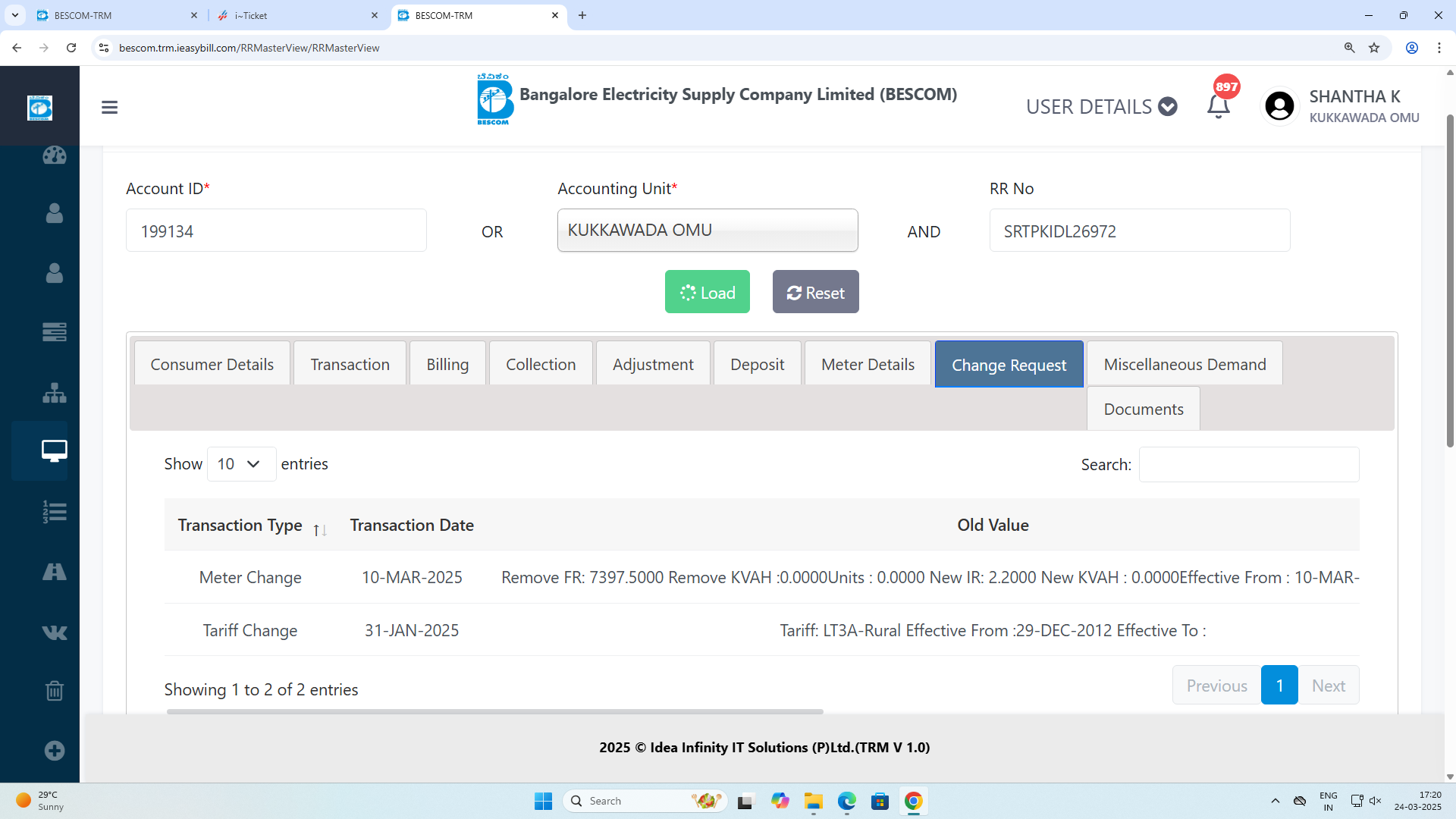Switch to Consumer Details tab
Screen dimensions: 1456x819
(x=212, y=364)
